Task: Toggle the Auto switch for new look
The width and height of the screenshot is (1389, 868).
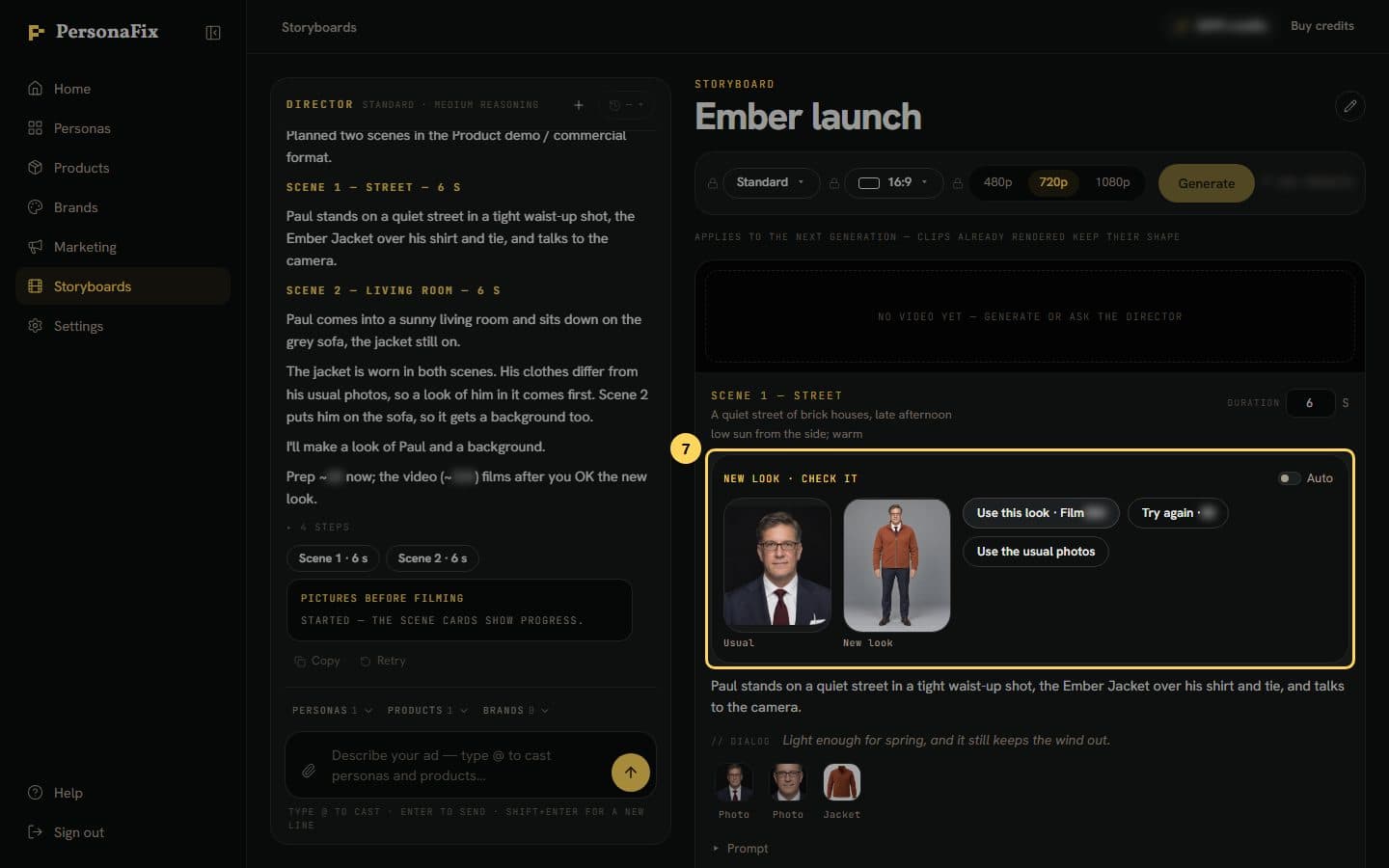Action: [x=1289, y=478]
